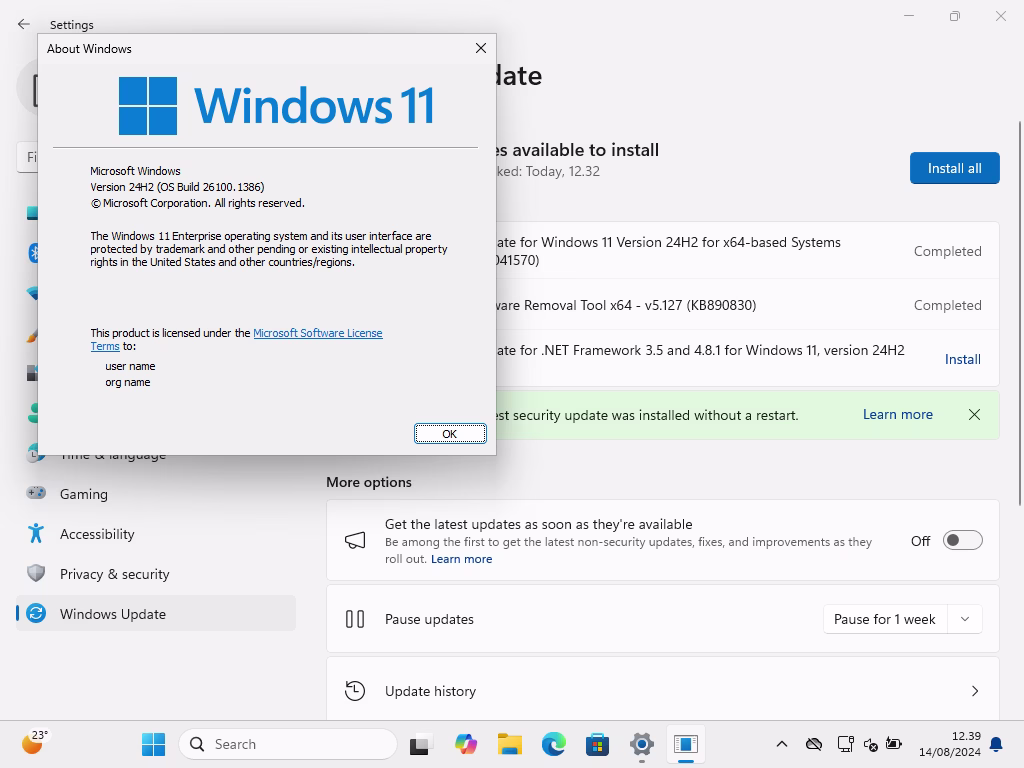The image size is (1024, 768).
Task: Click the Pause updates icon
Action: pos(355,619)
